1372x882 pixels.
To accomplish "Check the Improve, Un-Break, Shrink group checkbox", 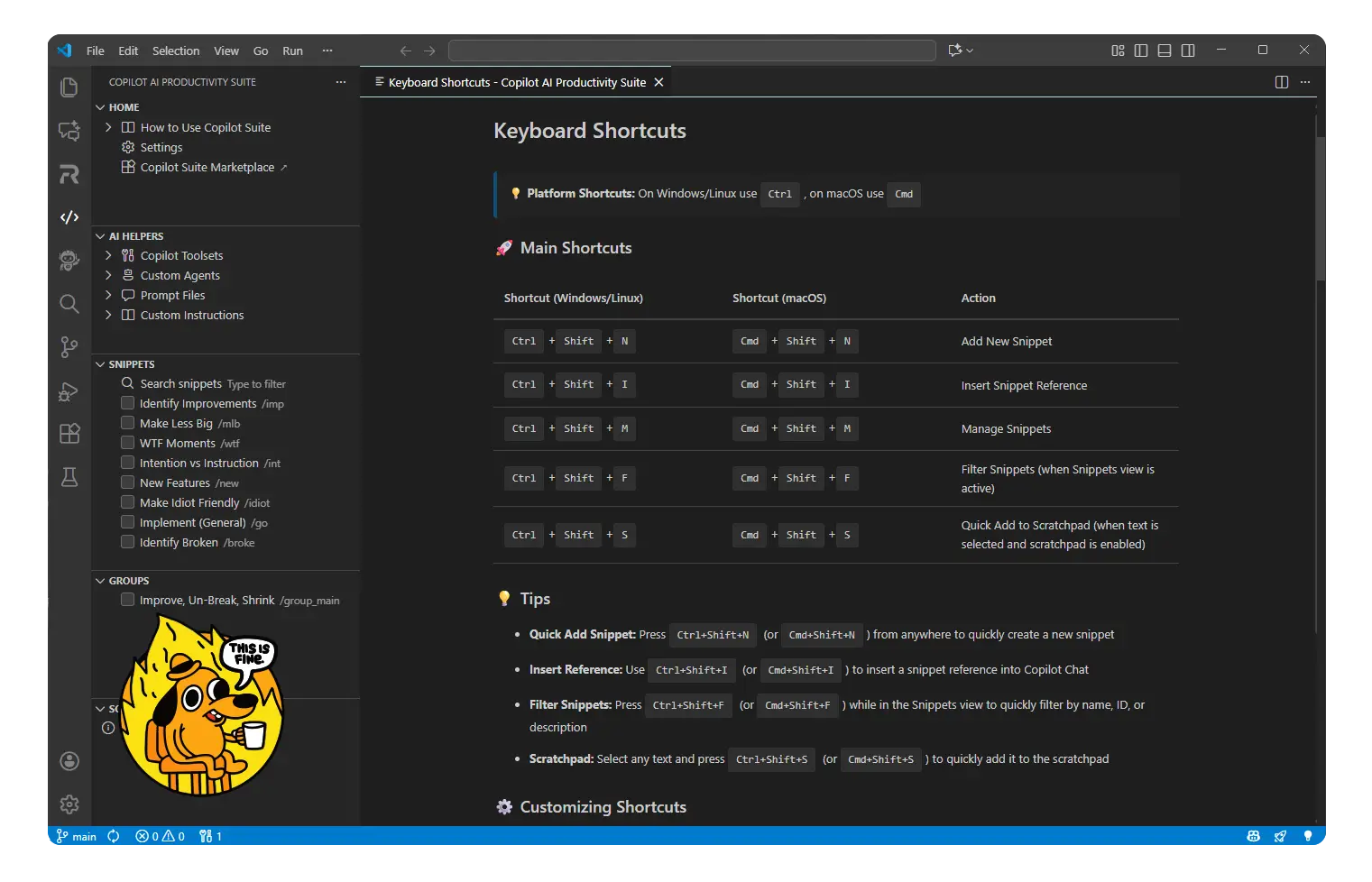I will [x=128, y=600].
